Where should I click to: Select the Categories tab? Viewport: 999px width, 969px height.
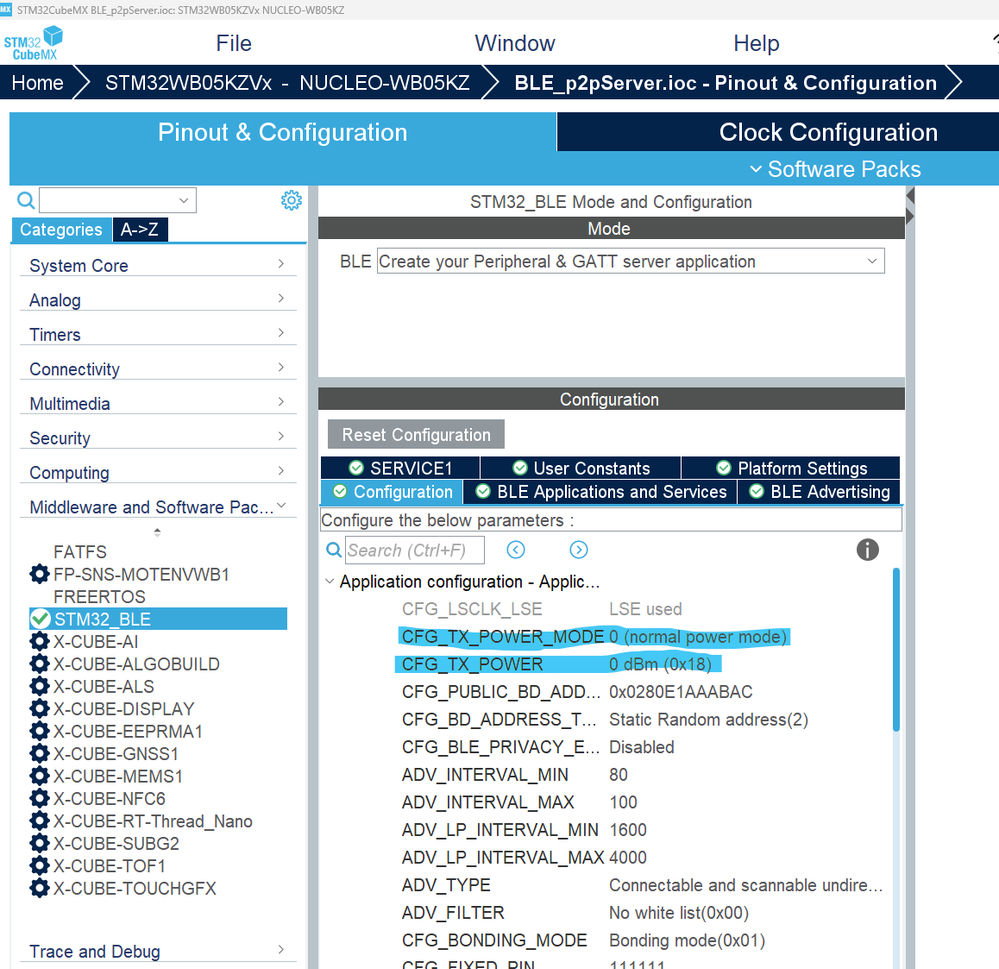pos(61,229)
